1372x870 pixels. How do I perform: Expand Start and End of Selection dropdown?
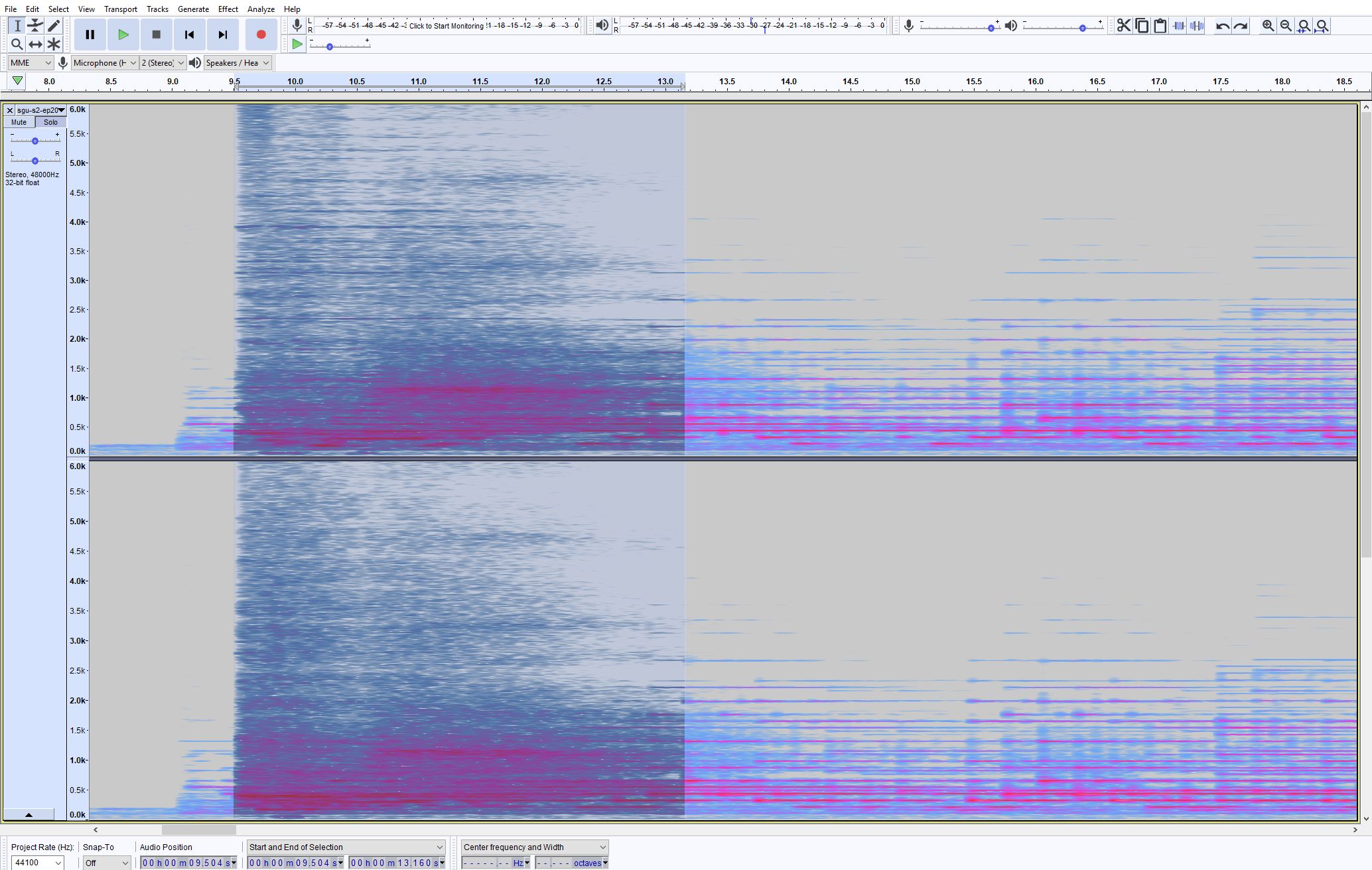coord(345,847)
